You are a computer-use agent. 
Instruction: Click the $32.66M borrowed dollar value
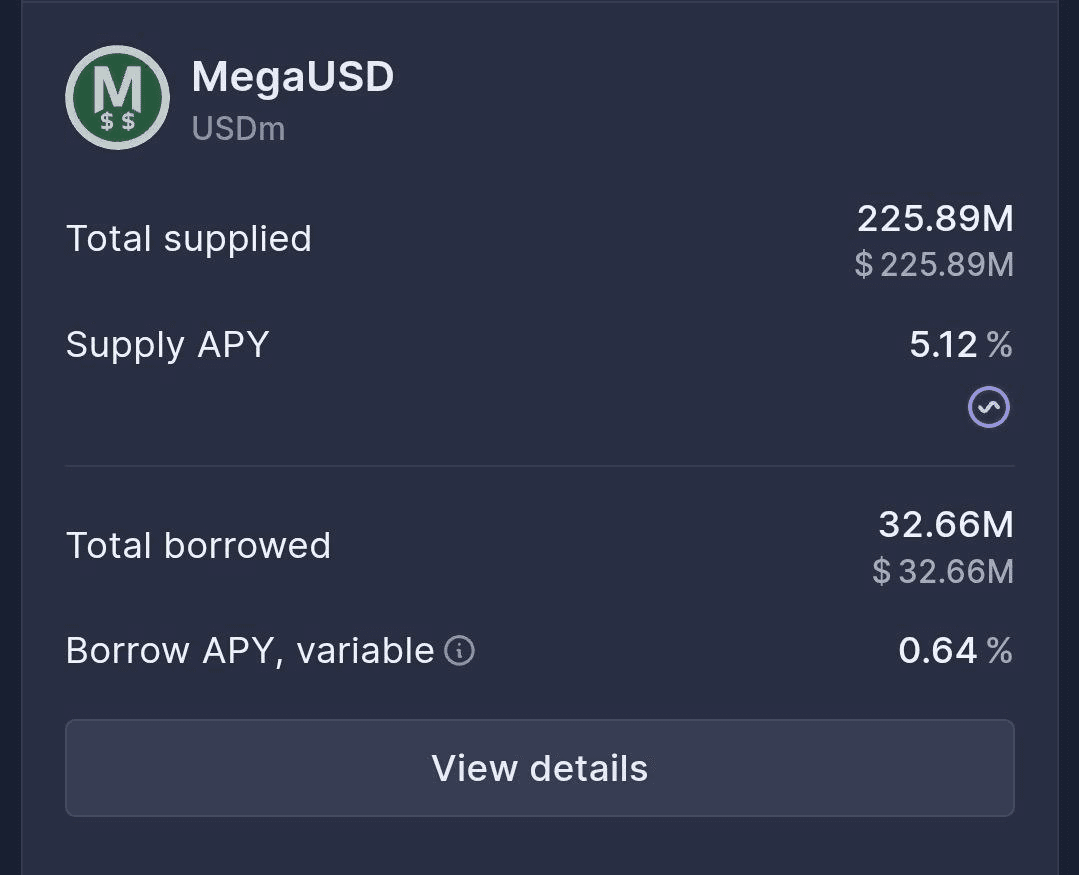[x=943, y=571]
